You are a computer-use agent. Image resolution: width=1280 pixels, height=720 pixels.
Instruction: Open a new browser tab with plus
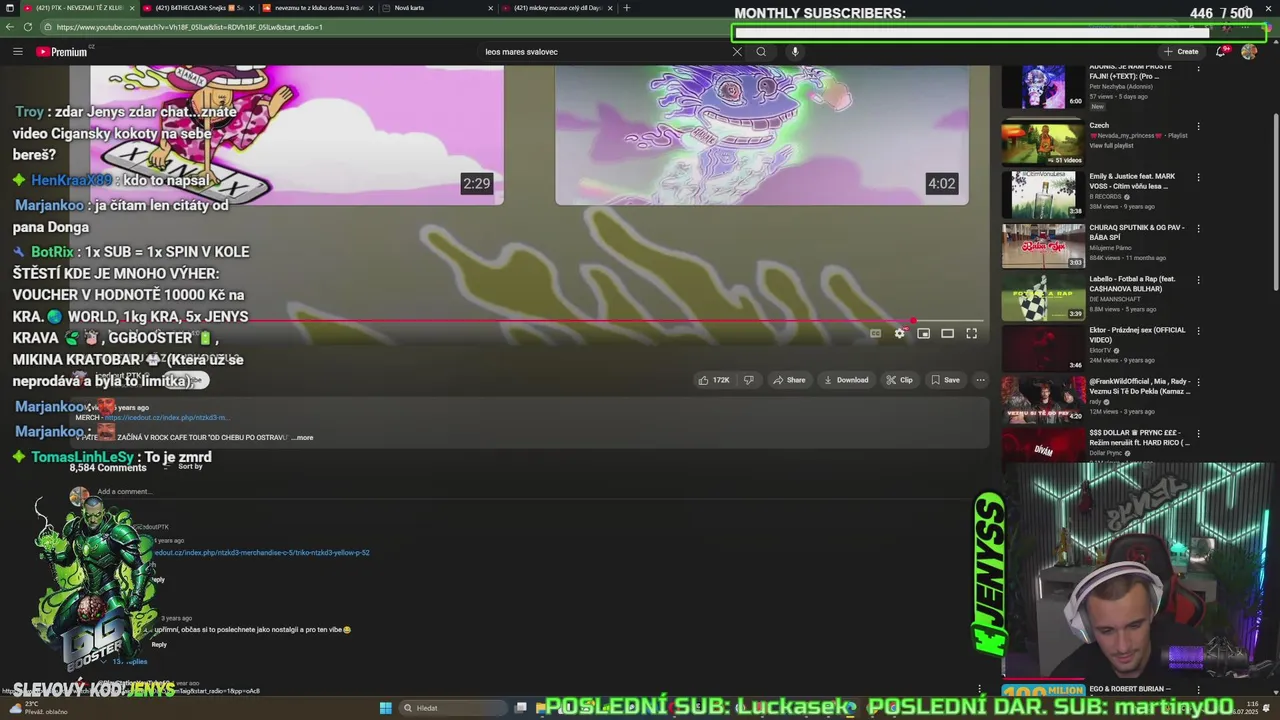pos(627,8)
